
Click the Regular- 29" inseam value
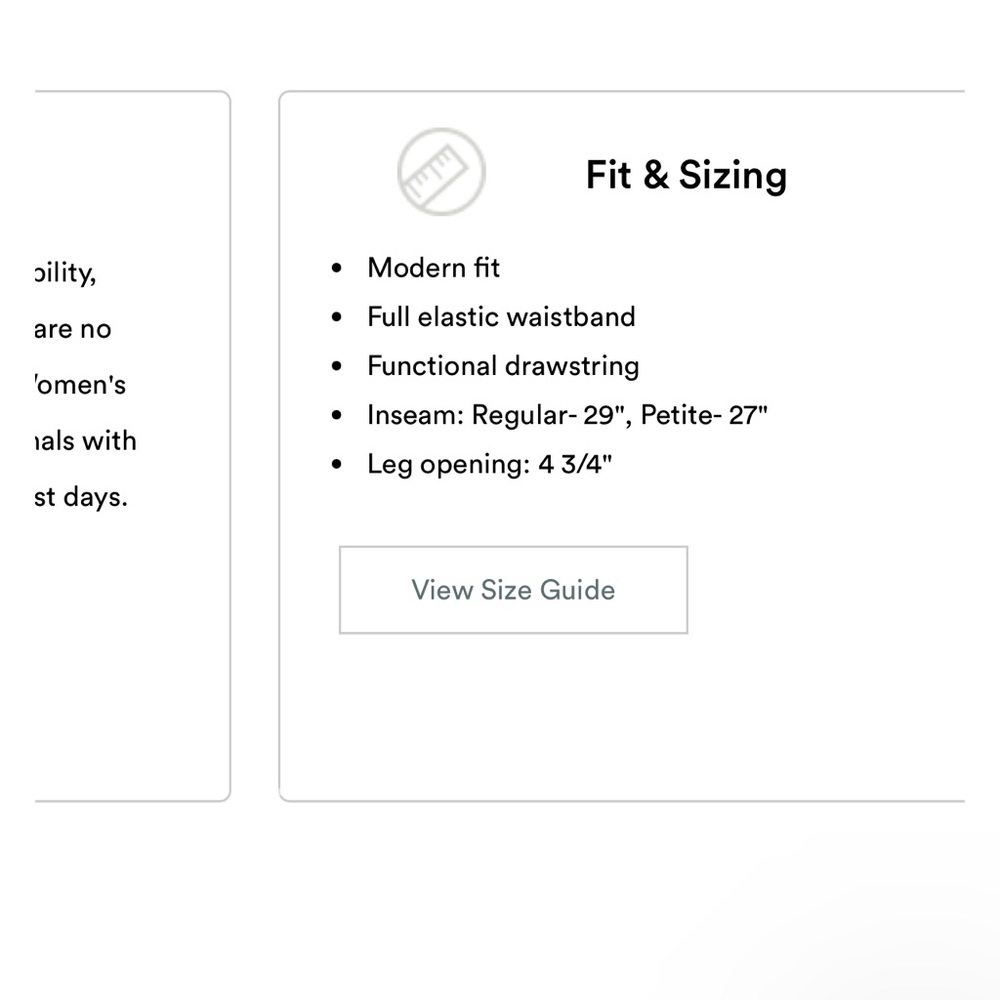(x=547, y=415)
